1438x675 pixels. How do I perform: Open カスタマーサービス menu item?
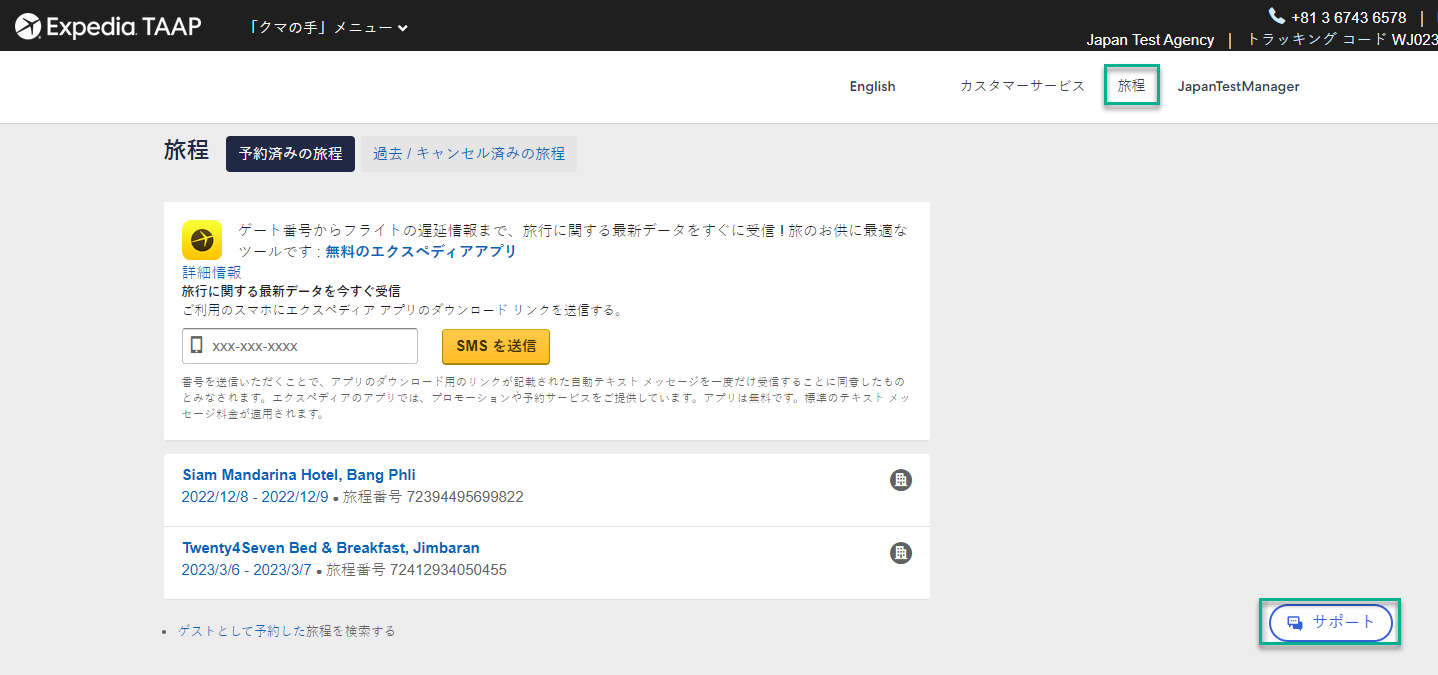(x=1022, y=86)
